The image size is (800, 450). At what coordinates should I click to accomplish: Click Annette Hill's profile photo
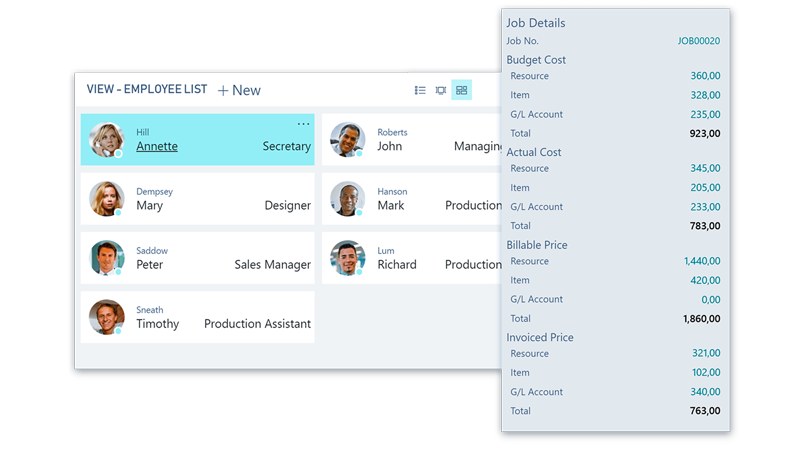point(106,140)
